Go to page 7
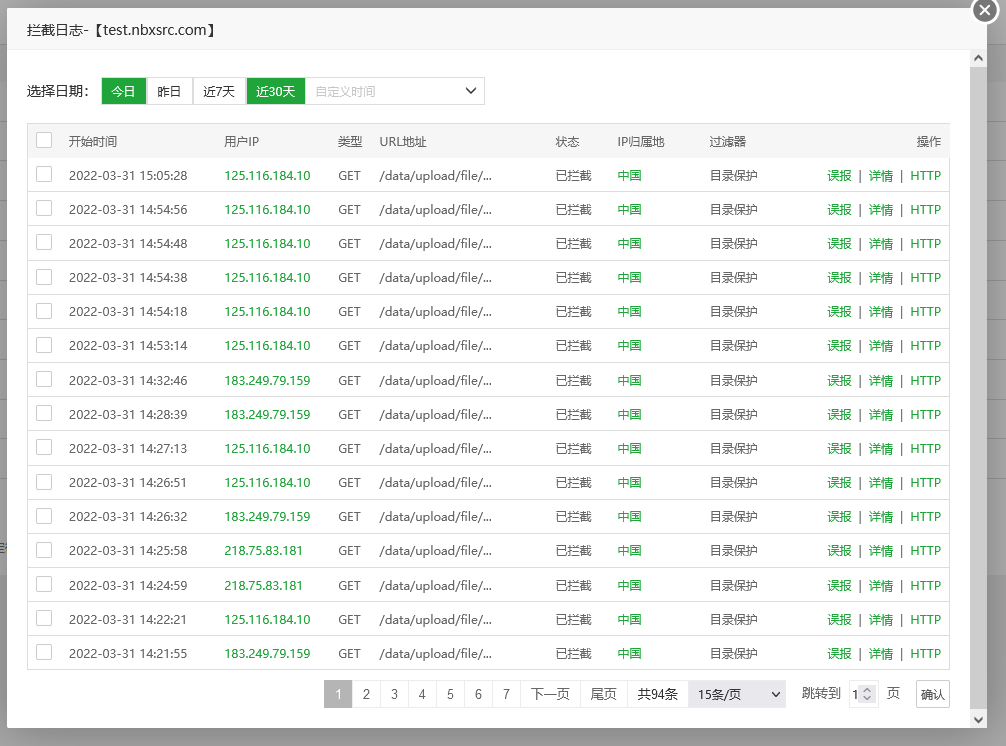 point(506,694)
